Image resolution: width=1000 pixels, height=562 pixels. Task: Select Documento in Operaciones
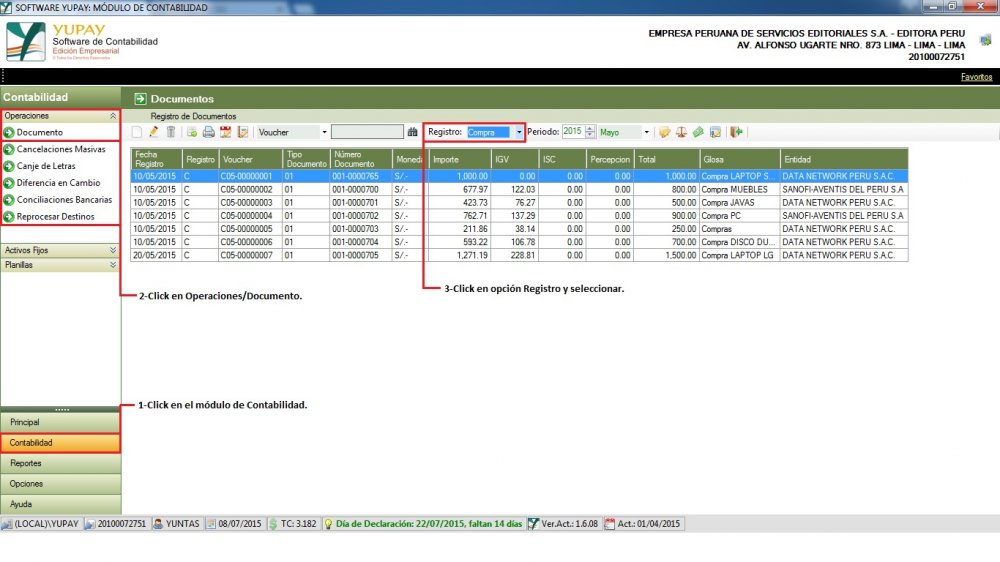pos(40,133)
